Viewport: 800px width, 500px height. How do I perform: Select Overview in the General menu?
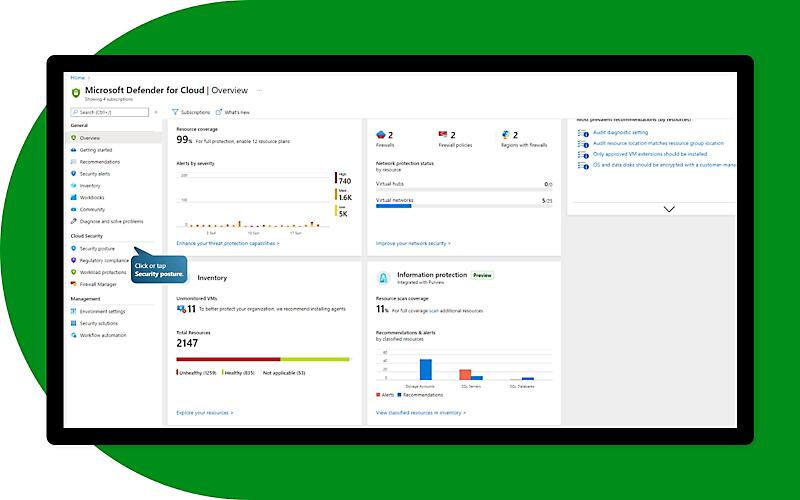[x=90, y=138]
